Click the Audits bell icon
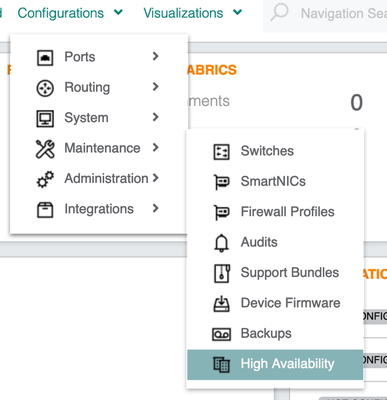 point(221,243)
